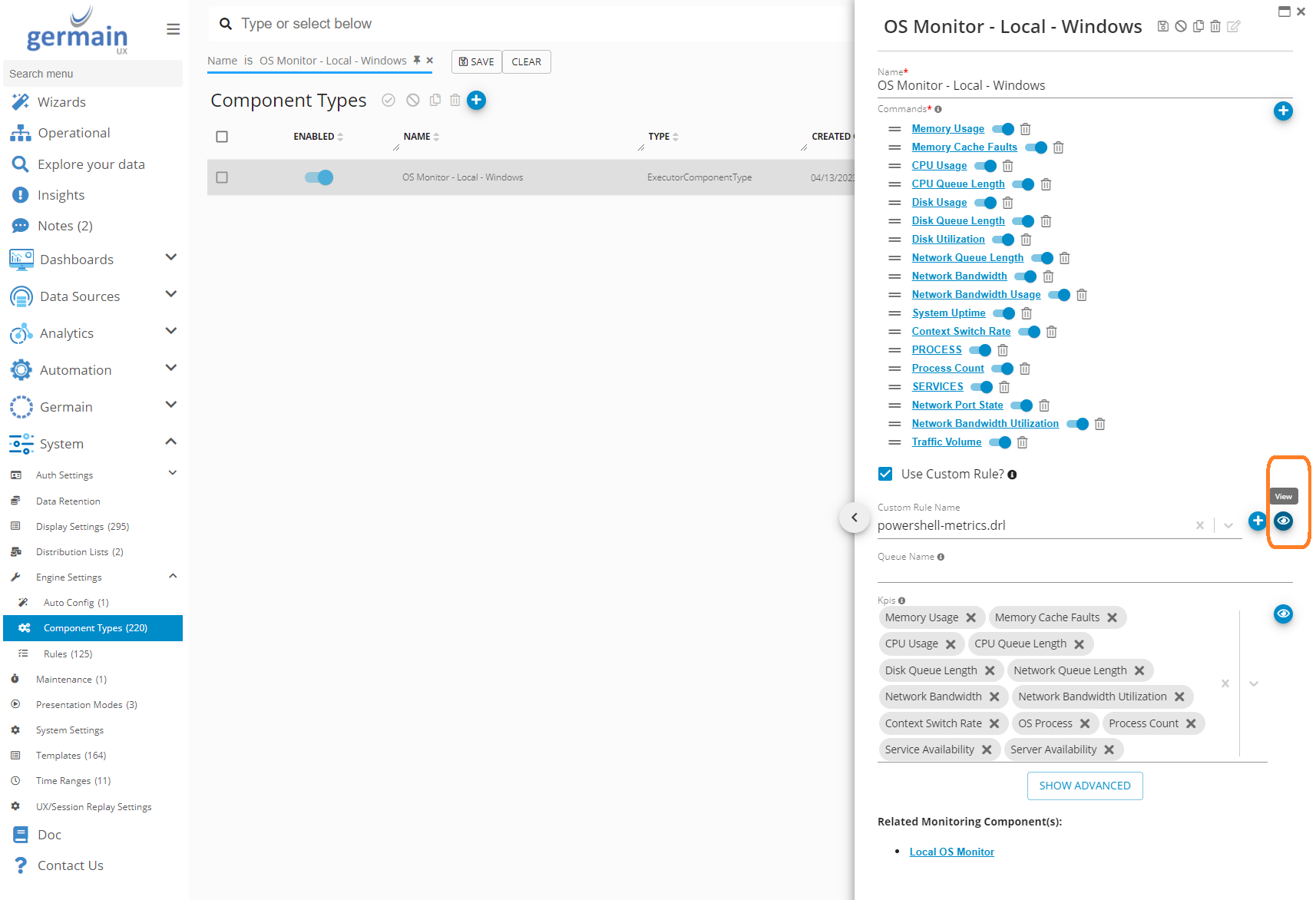Disable the OS Monitor - Local - Windows row toggle
Screen dimensions: 1316x900
click(x=319, y=177)
